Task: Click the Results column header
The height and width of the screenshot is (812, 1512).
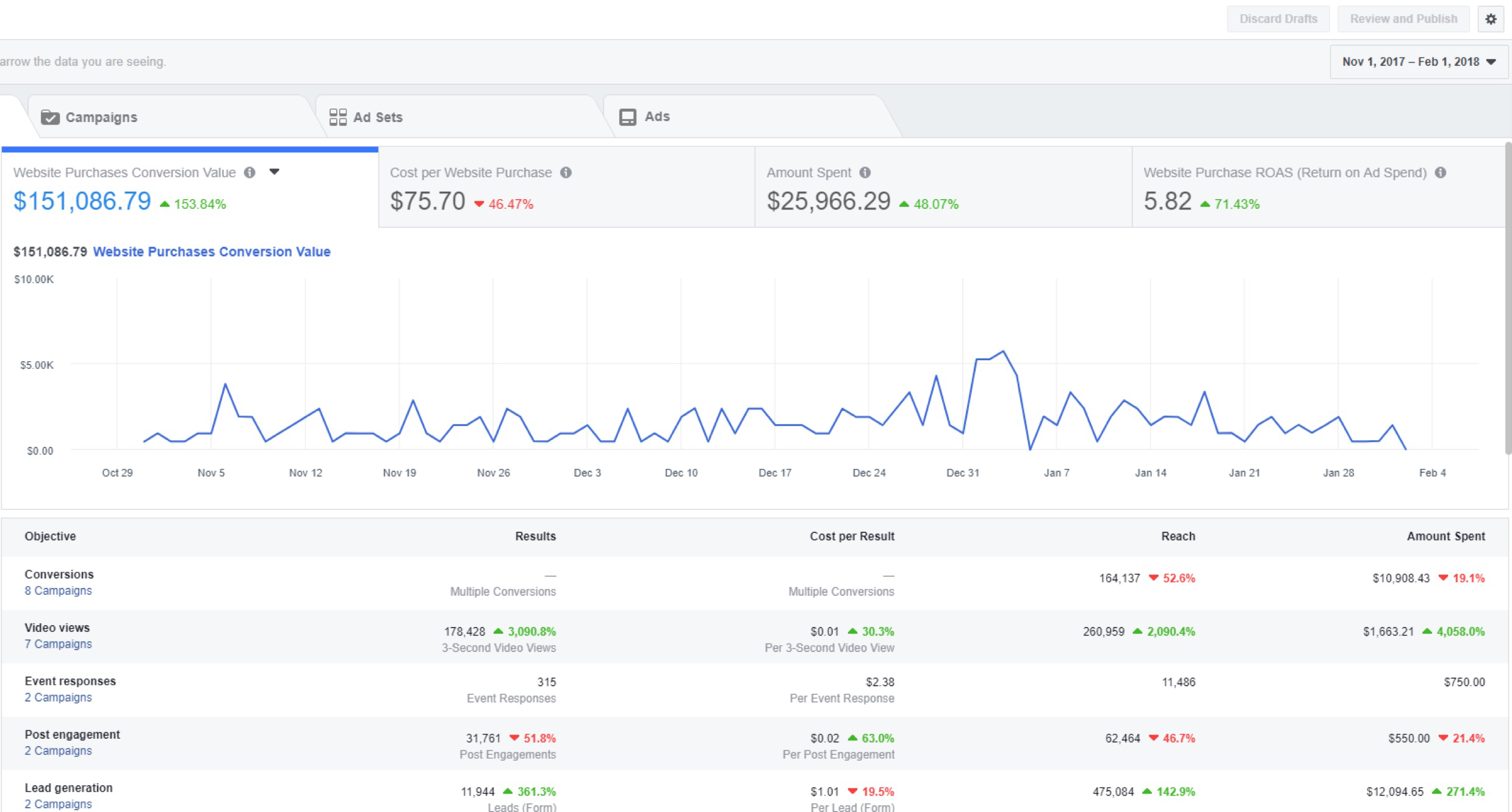Action: tap(535, 536)
